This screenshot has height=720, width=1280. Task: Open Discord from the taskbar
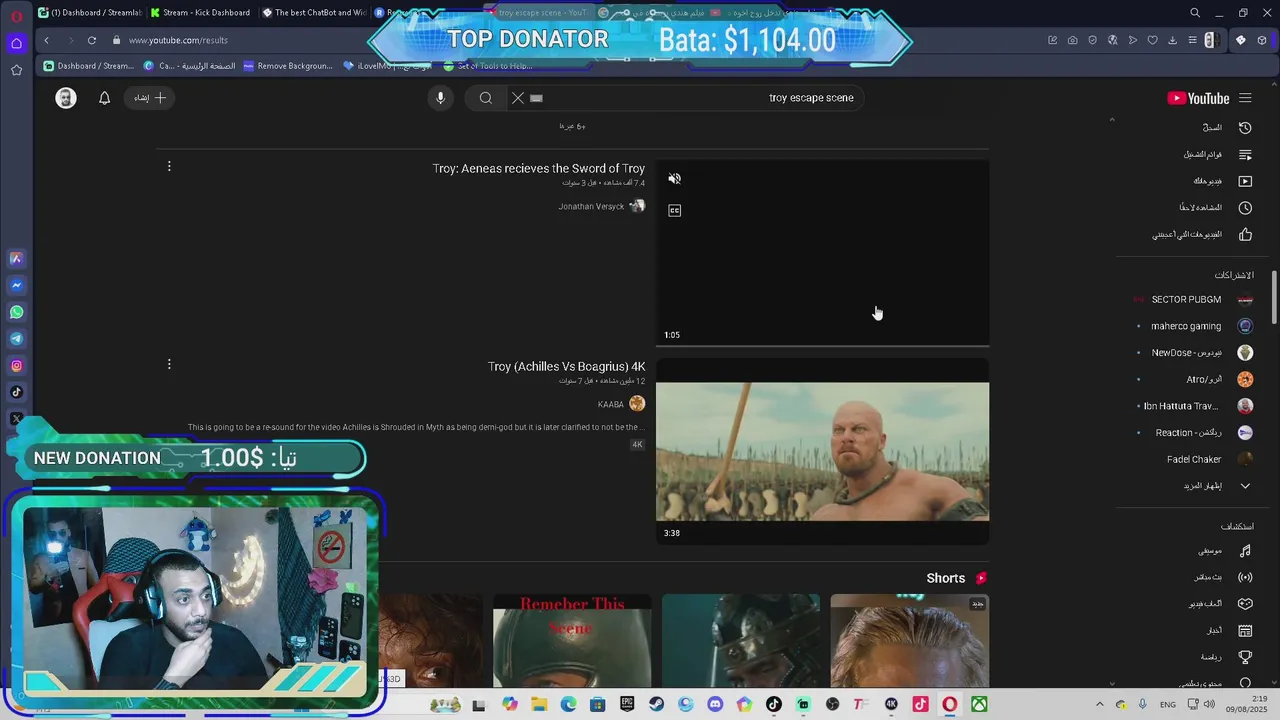tap(715, 705)
